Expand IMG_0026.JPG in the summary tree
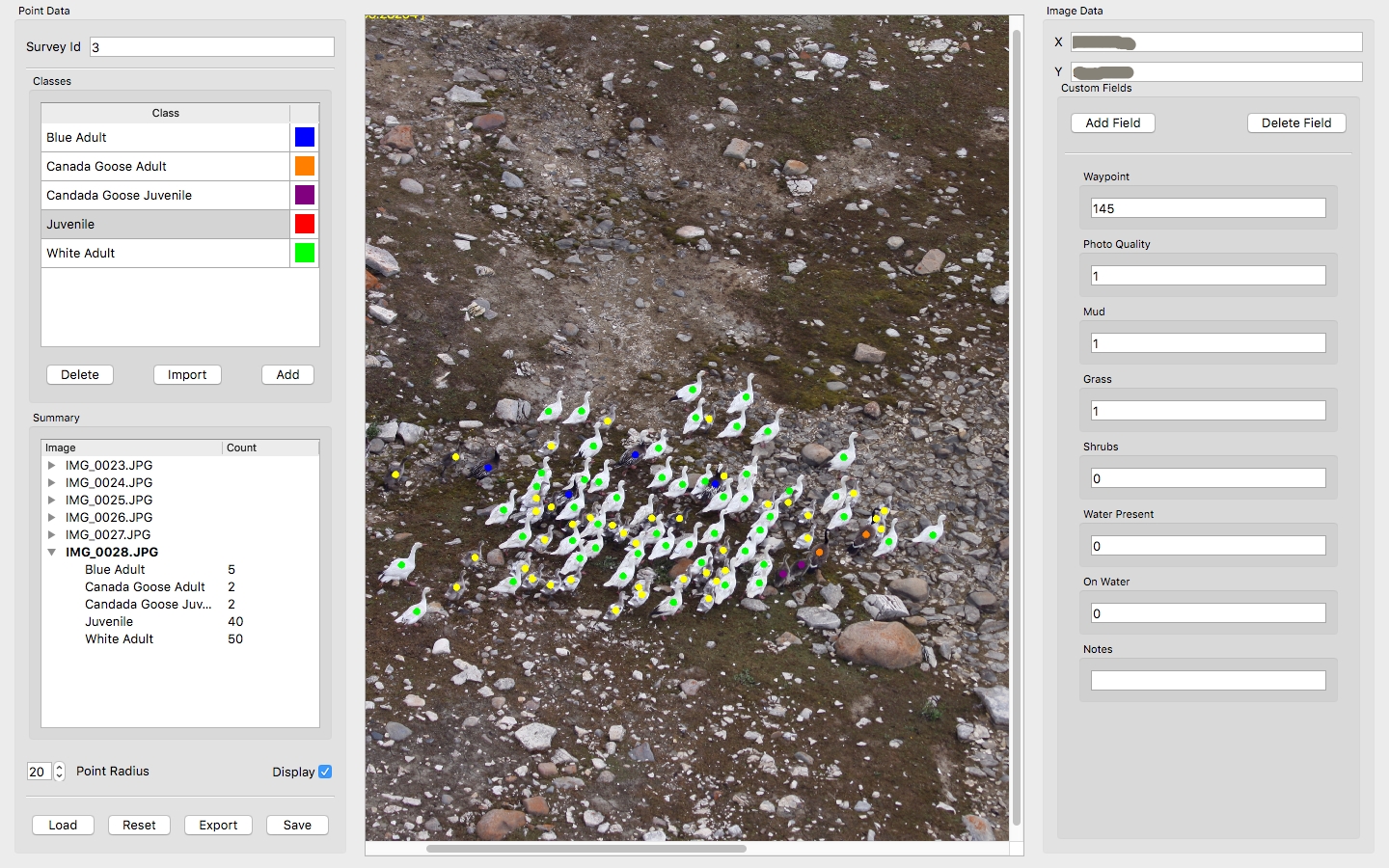Screen dimensions: 1389x868 click(51, 517)
